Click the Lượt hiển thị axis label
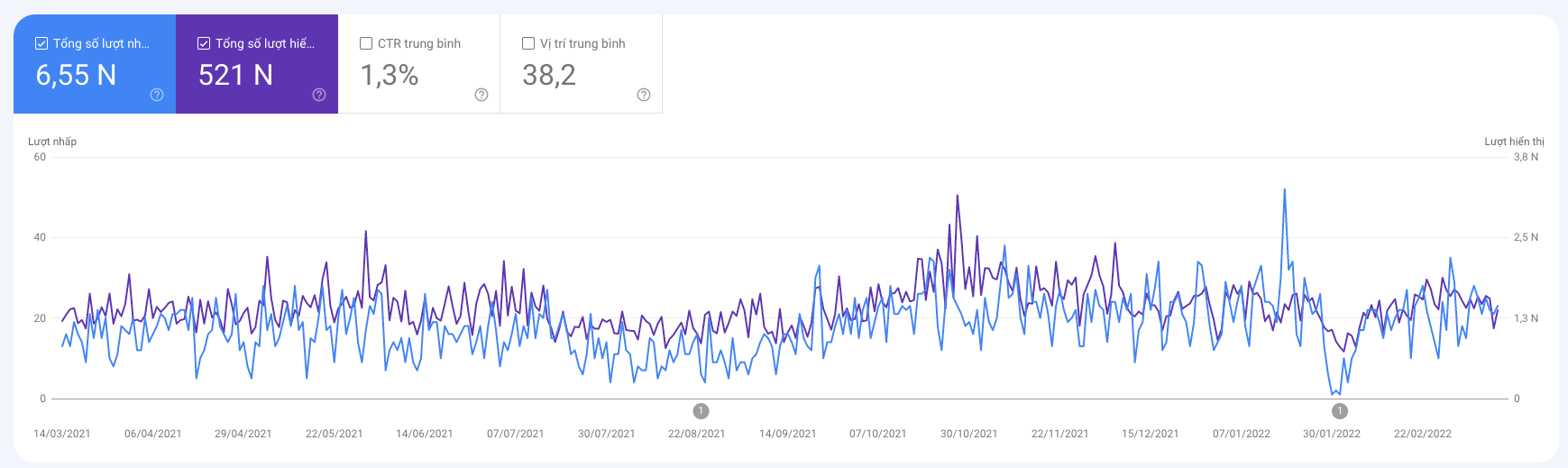 tap(1514, 142)
